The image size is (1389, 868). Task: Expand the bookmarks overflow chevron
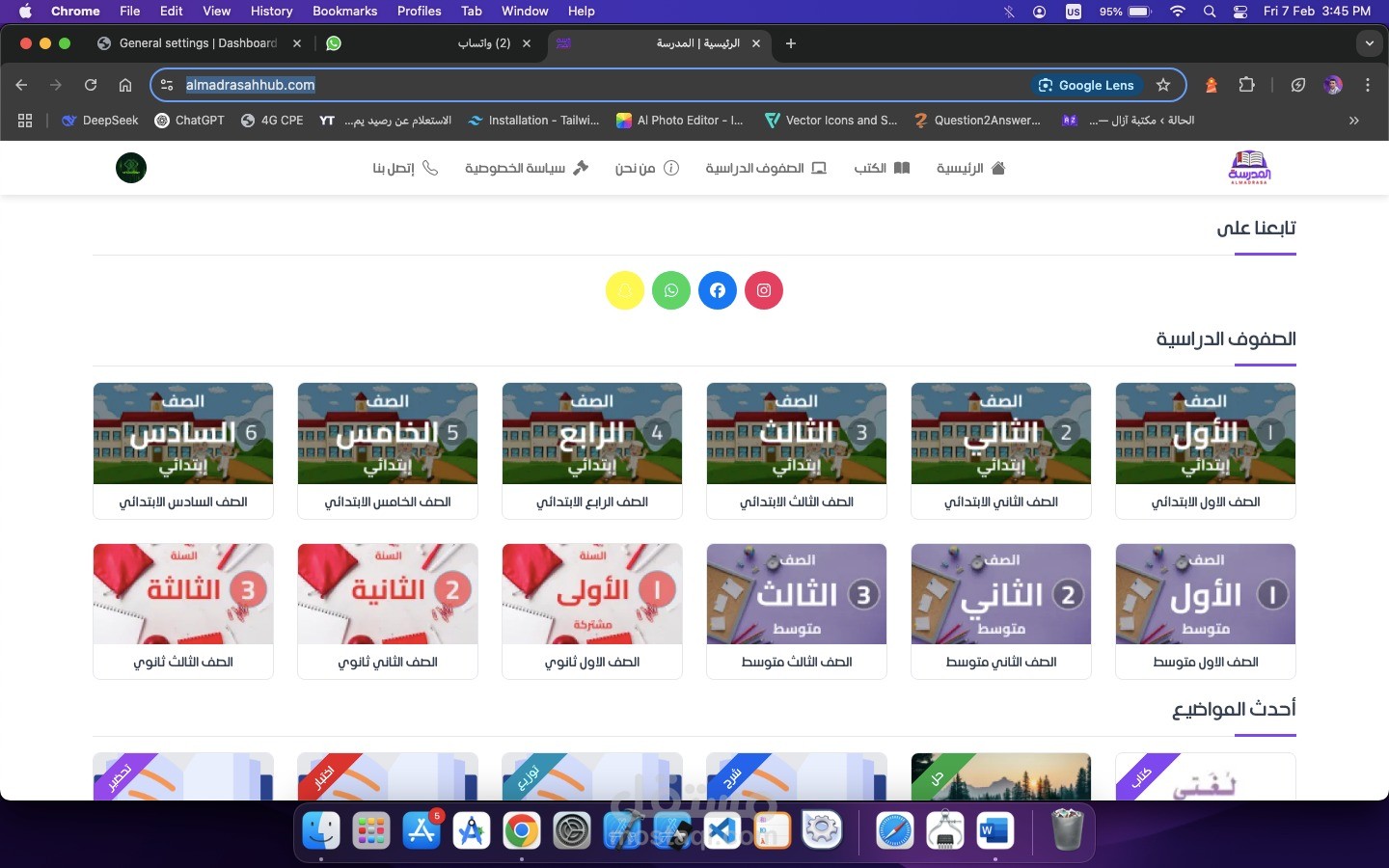pos(1354,121)
